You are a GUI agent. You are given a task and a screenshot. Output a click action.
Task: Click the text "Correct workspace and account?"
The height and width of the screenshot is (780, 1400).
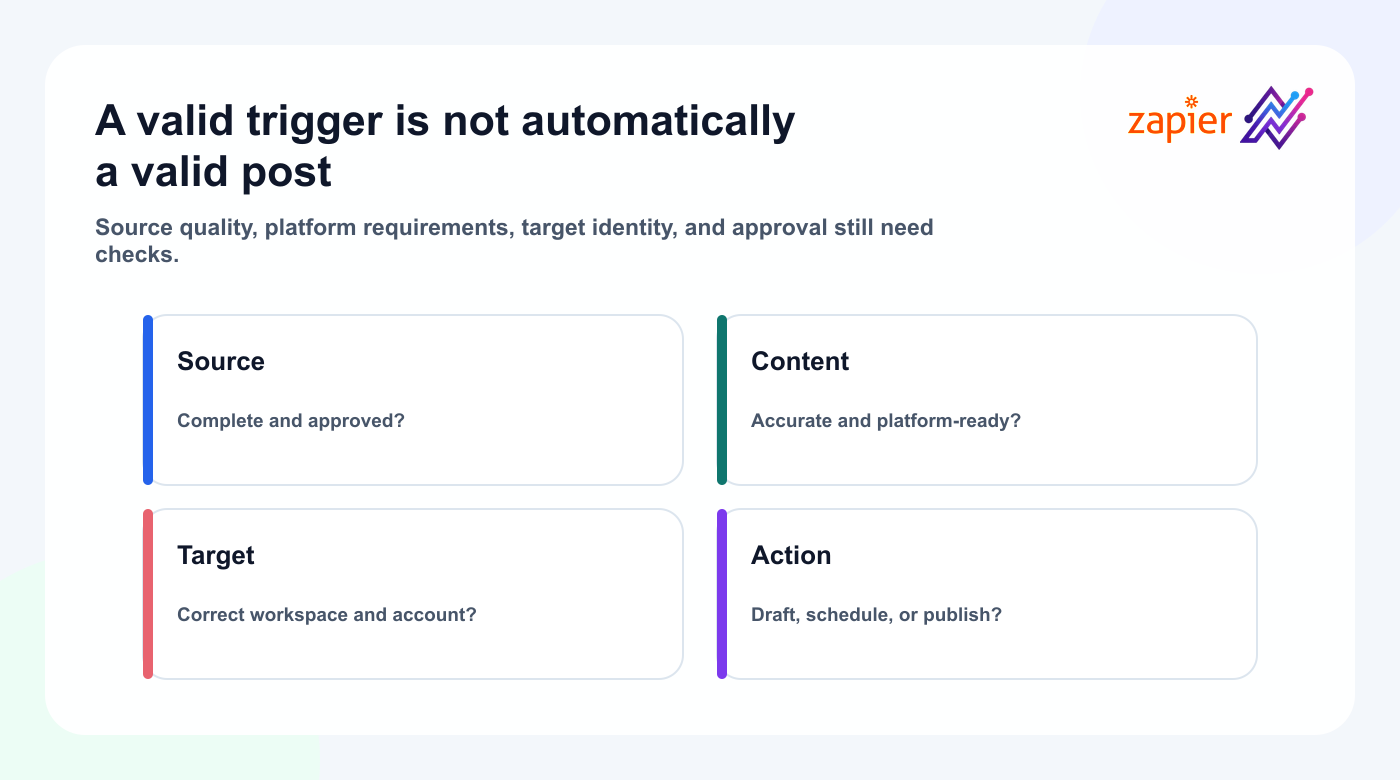[327, 614]
